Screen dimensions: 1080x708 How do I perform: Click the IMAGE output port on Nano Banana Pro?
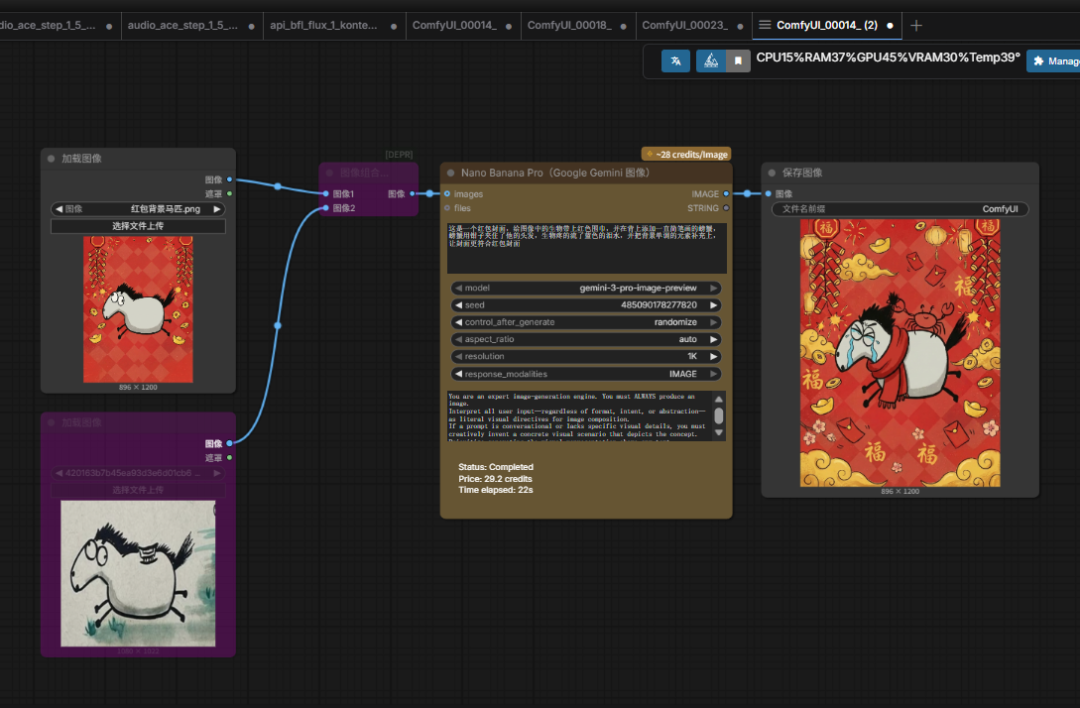coord(726,194)
